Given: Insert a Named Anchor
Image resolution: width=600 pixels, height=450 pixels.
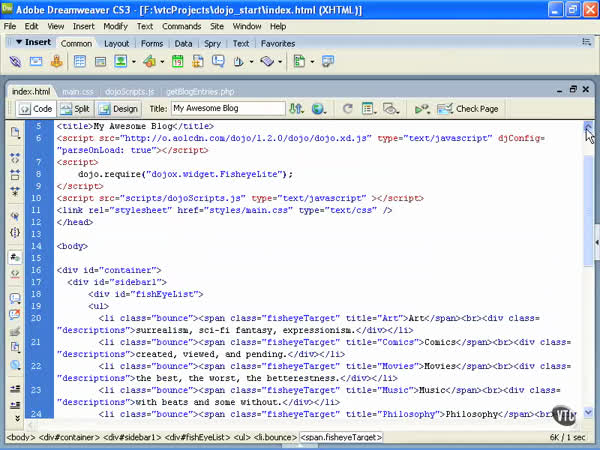Looking at the screenshot, I should pos(57,62).
